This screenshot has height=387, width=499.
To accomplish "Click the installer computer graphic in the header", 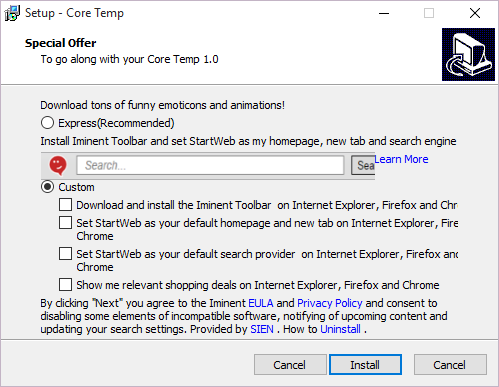I will point(468,54).
